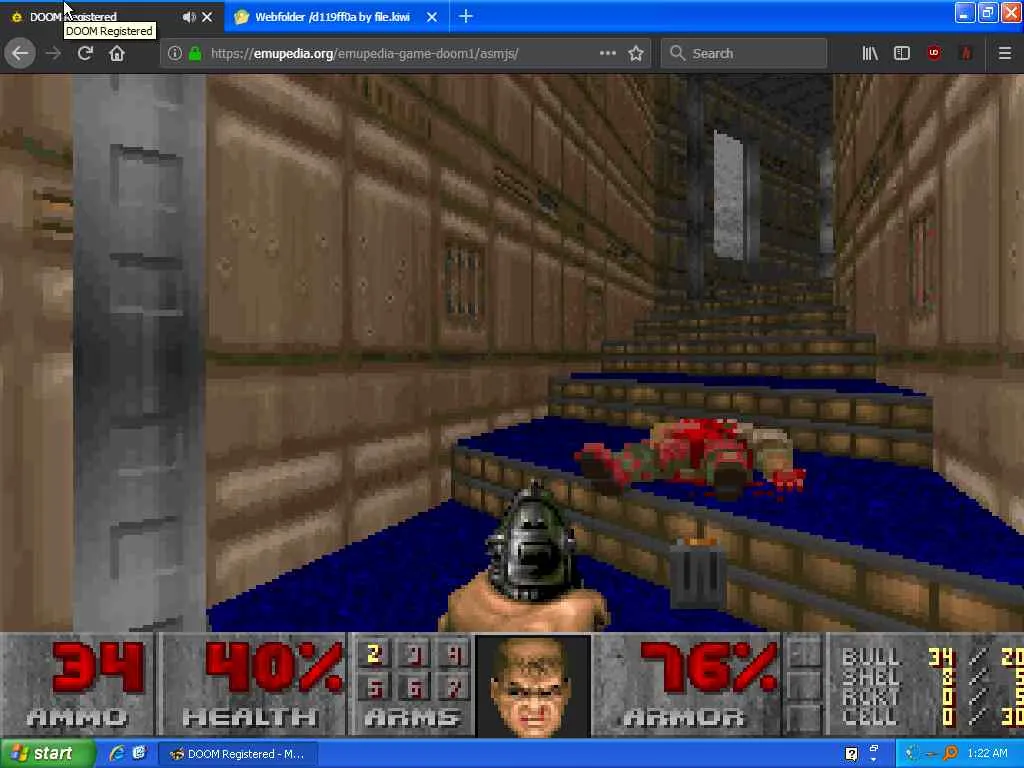Viewport: 1024px width, 768px height.
Task: Toggle the sidebar view icon
Action: (x=902, y=54)
